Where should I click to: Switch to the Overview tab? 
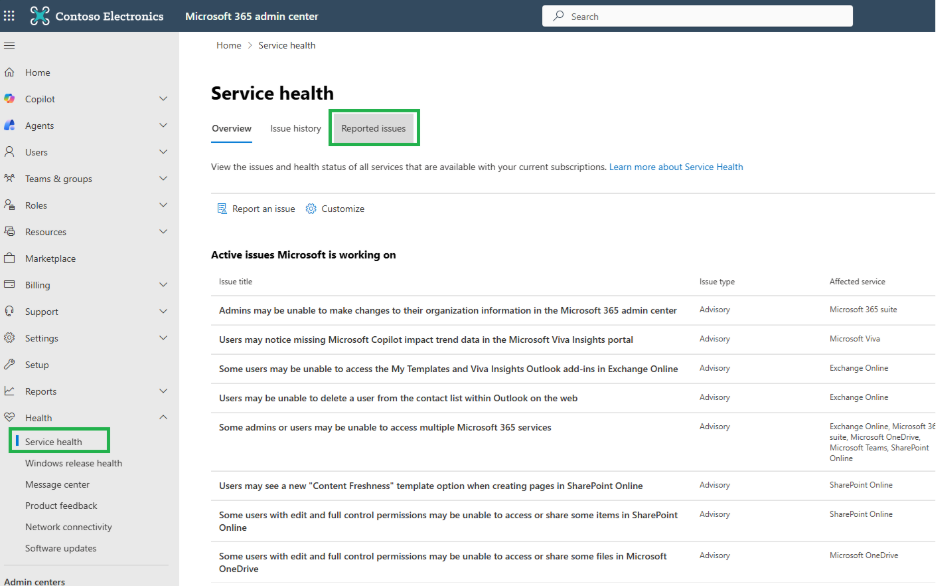(232, 128)
